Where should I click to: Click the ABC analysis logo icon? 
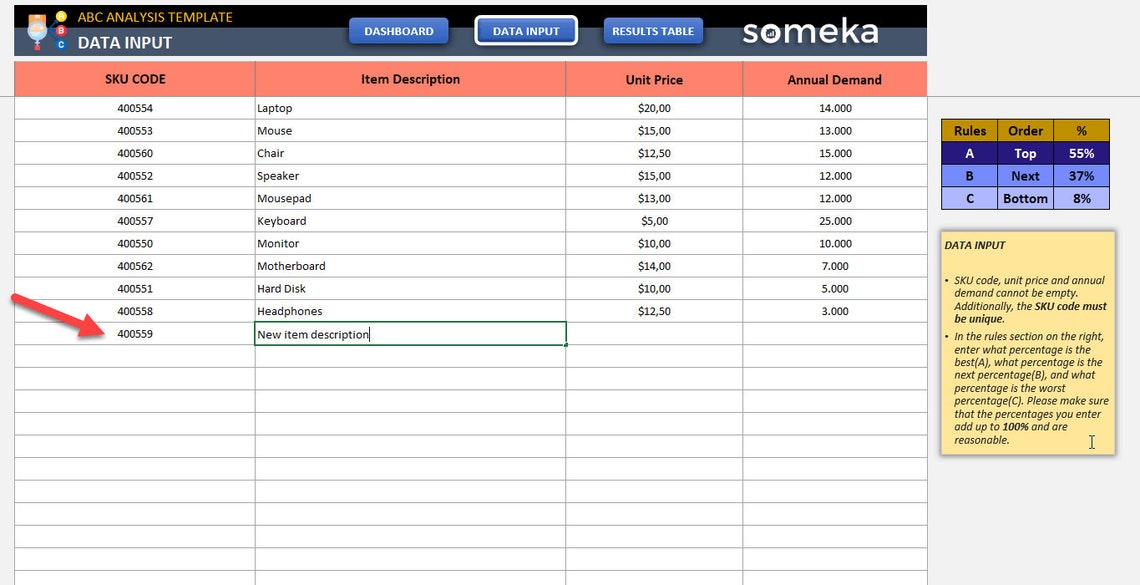coord(37,30)
